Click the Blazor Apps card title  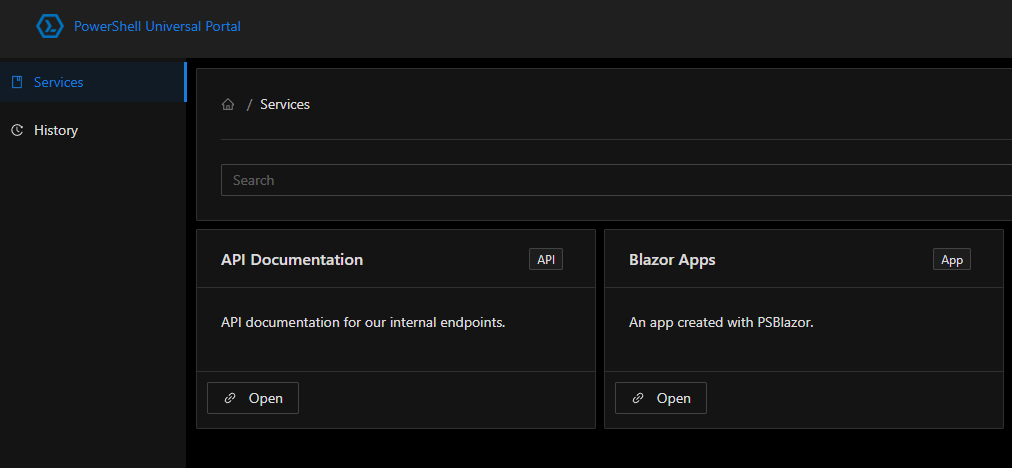672,260
